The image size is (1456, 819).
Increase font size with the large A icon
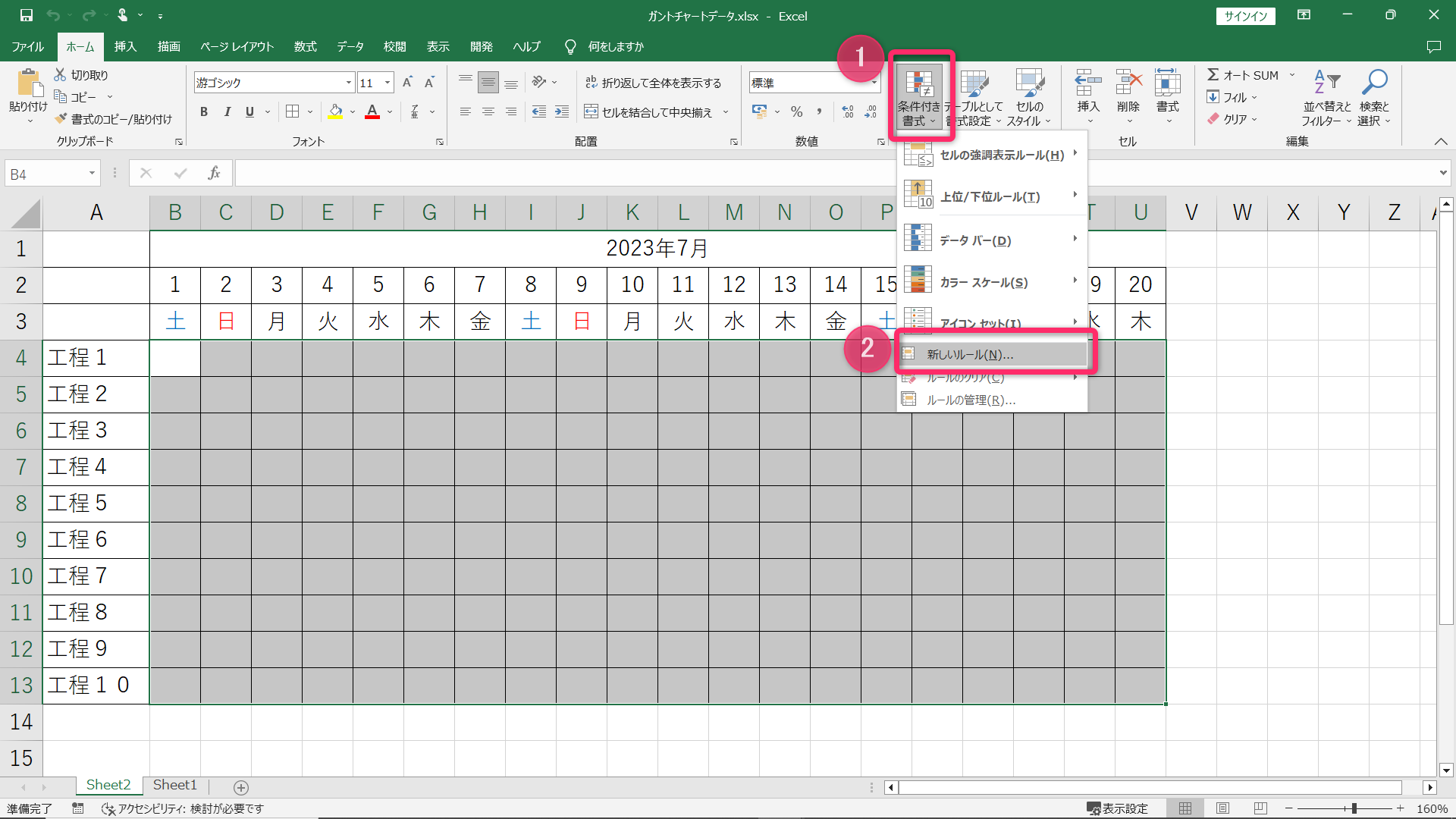click(x=407, y=83)
